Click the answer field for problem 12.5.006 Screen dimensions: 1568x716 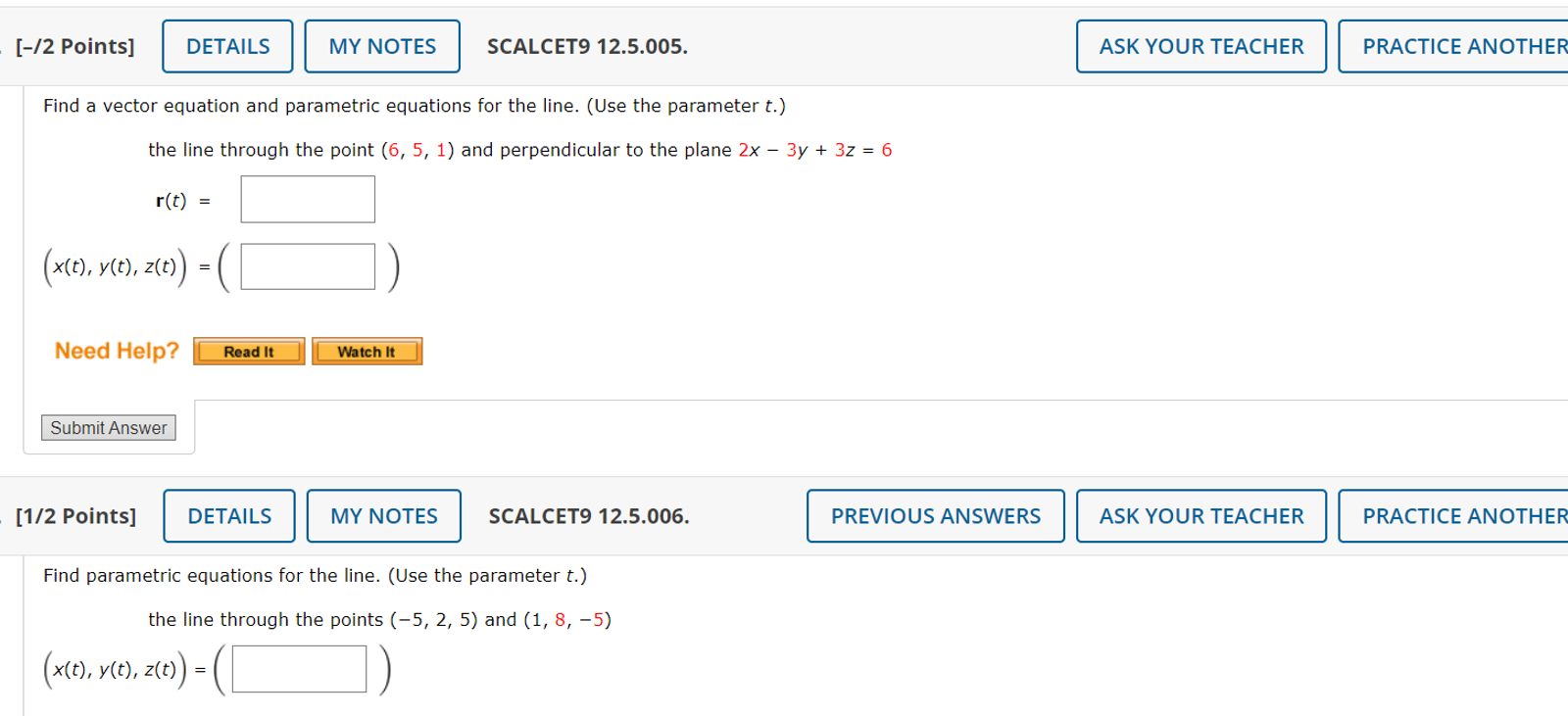pyautogui.click(x=299, y=667)
